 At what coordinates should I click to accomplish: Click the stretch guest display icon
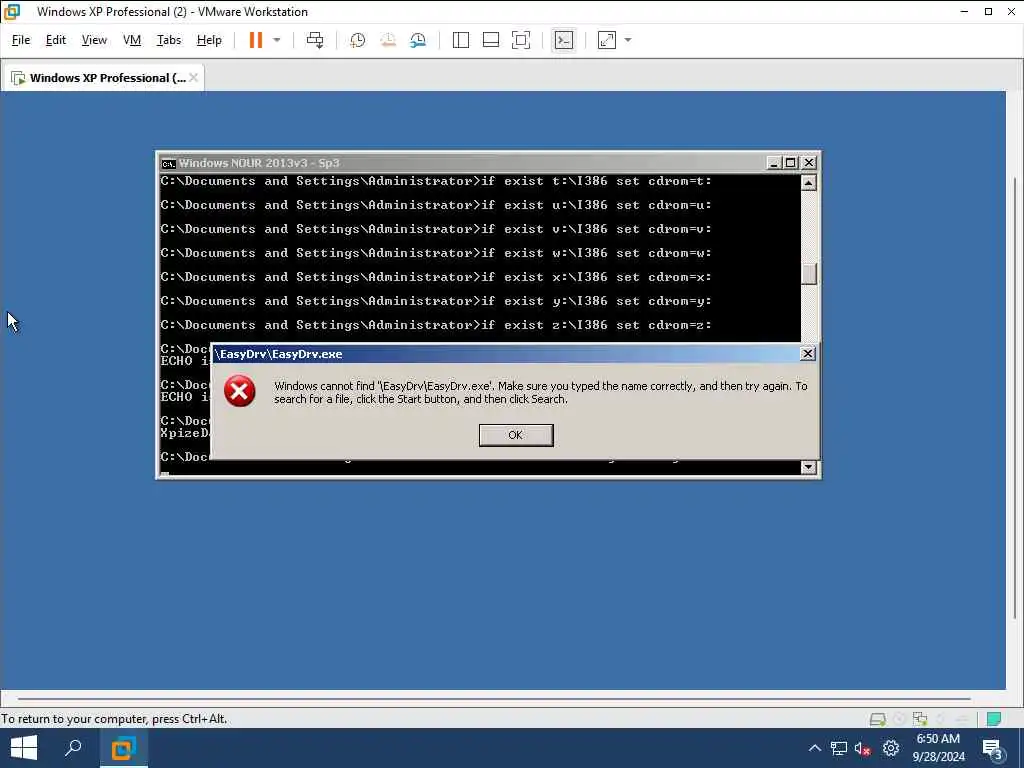[x=607, y=40]
